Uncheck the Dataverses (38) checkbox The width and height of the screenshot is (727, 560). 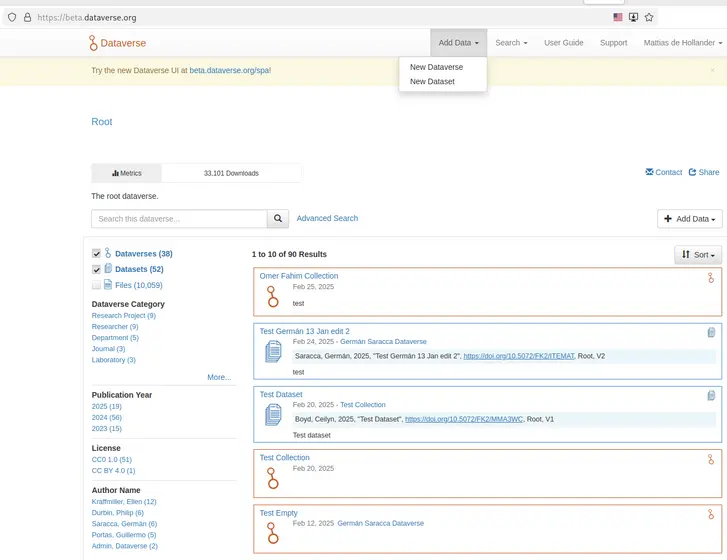pos(97,254)
